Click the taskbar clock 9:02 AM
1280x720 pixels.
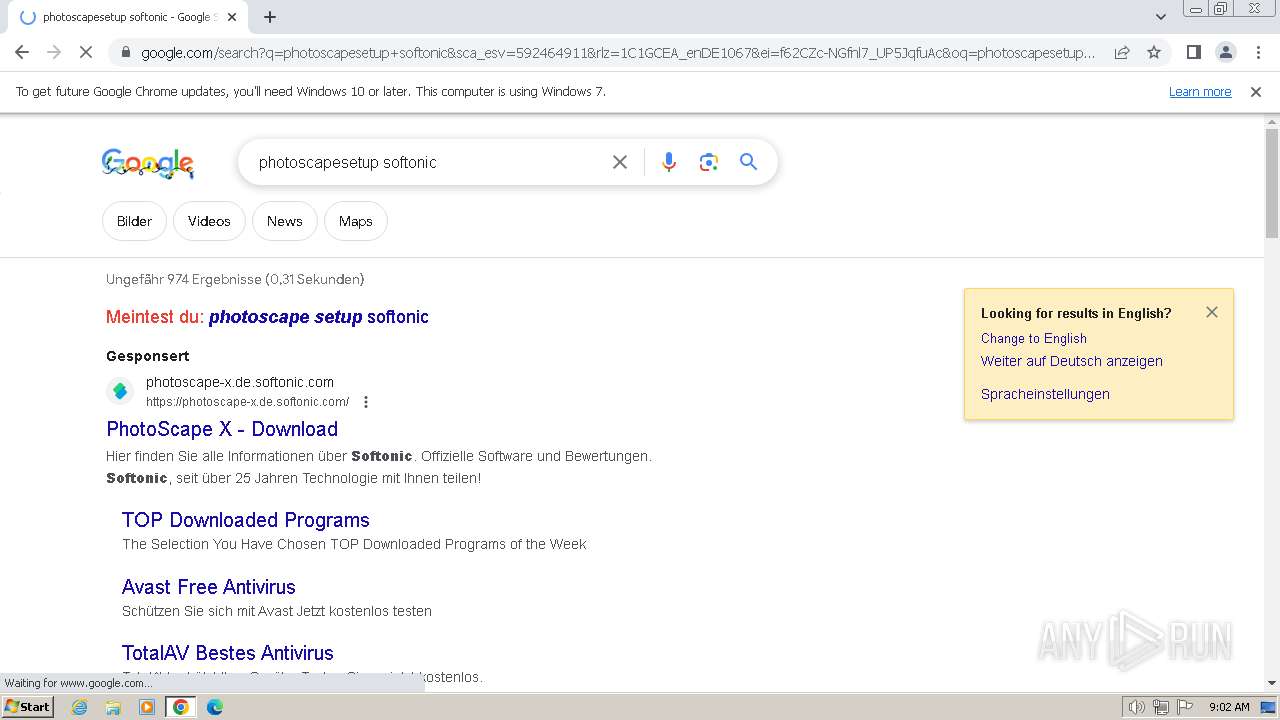(x=1229, y=707)
